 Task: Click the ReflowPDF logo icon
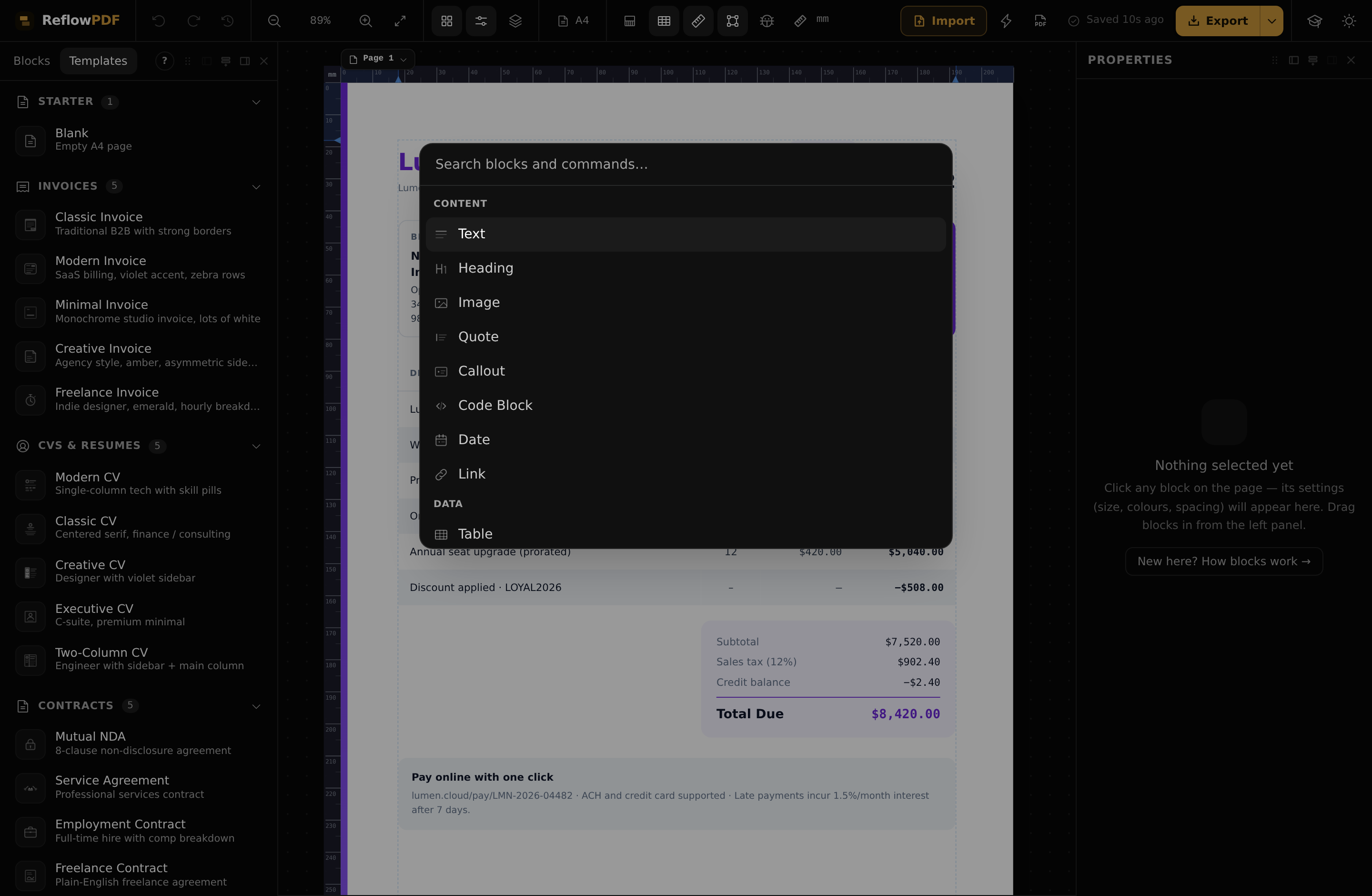click(24, 21)
